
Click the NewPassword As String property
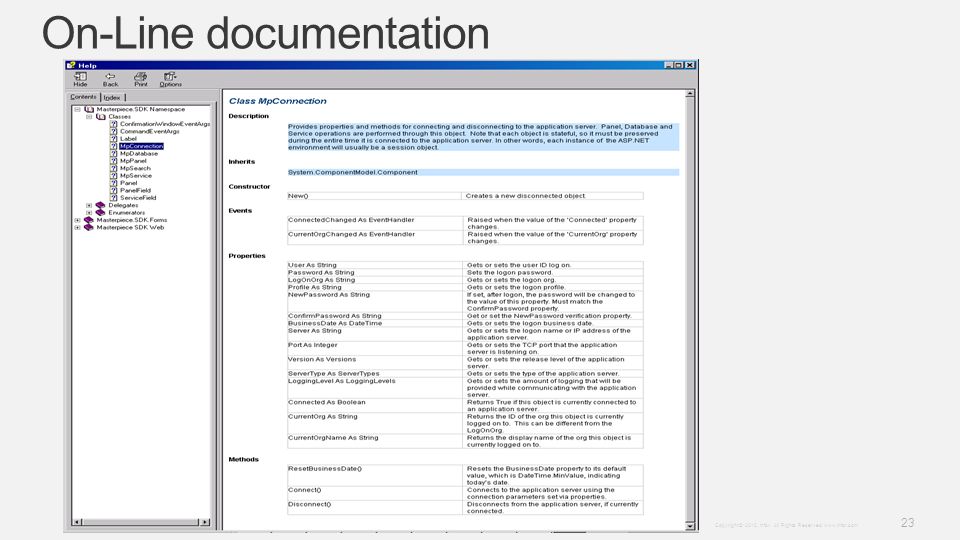375,301
